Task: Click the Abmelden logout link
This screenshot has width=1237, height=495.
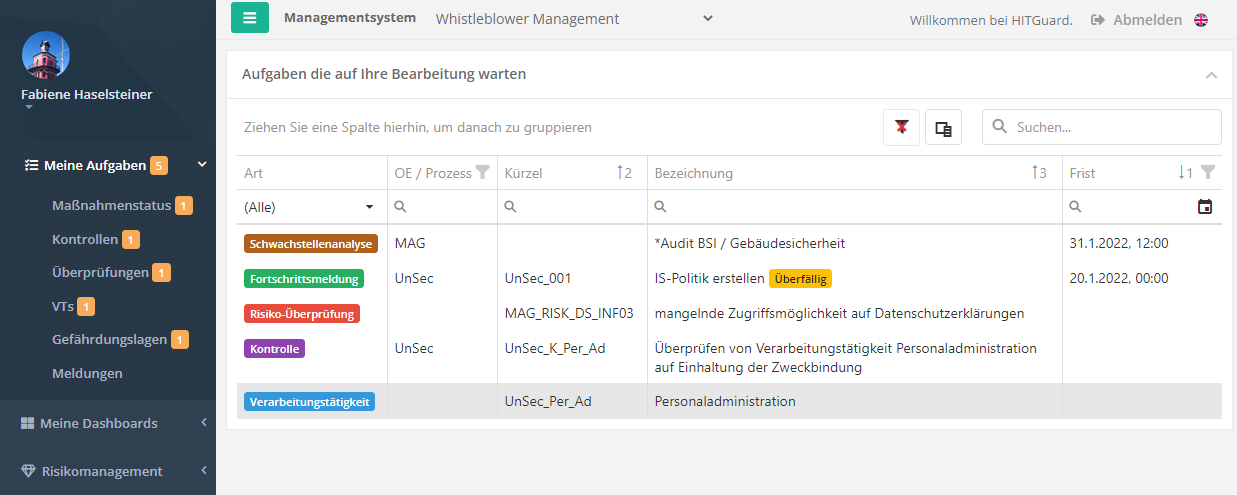Action: (x=1136, y=20)
